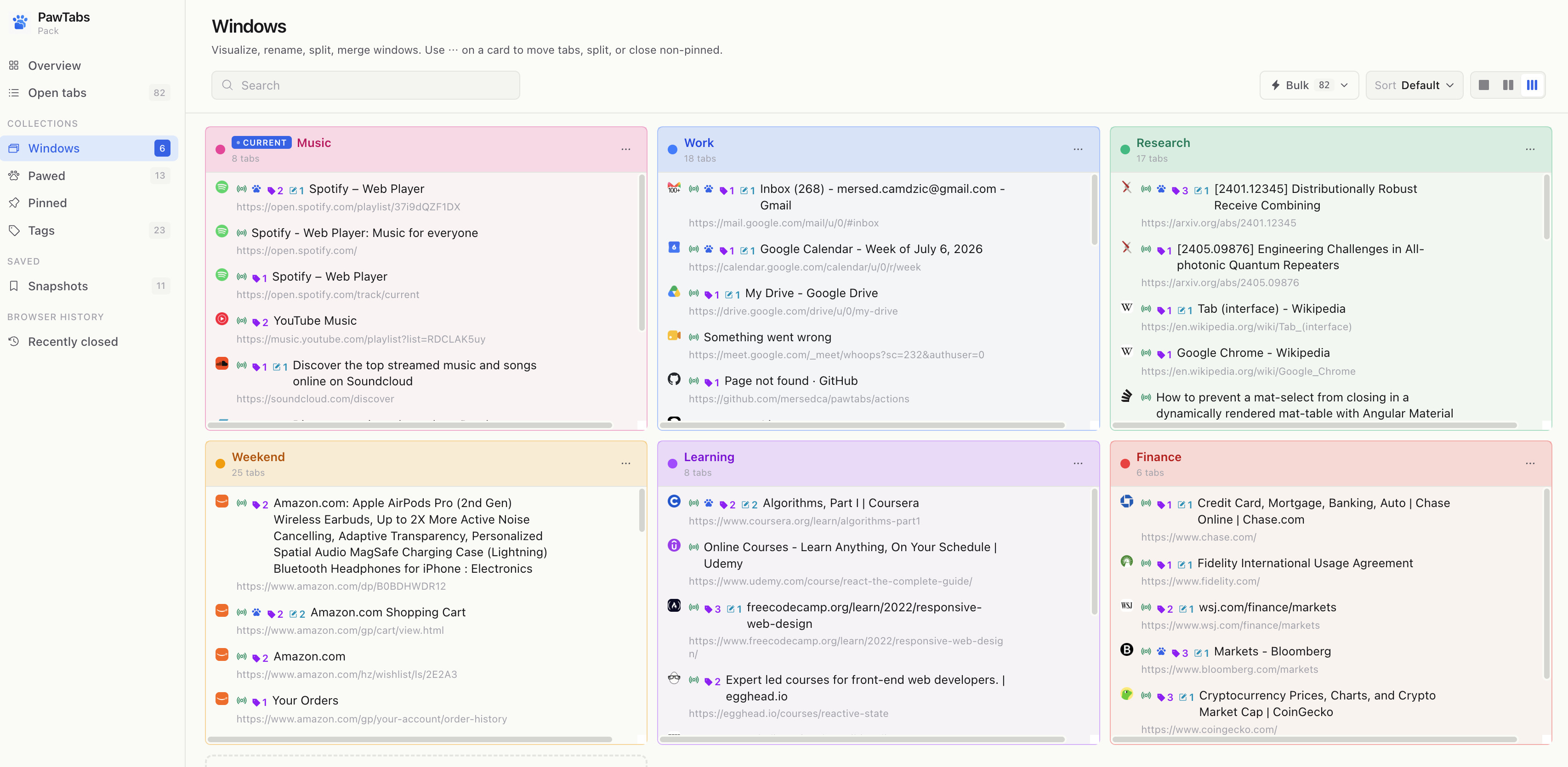Click the purple Learning window color dot
Screen dimensions: 1568x767
pos(673,463)
